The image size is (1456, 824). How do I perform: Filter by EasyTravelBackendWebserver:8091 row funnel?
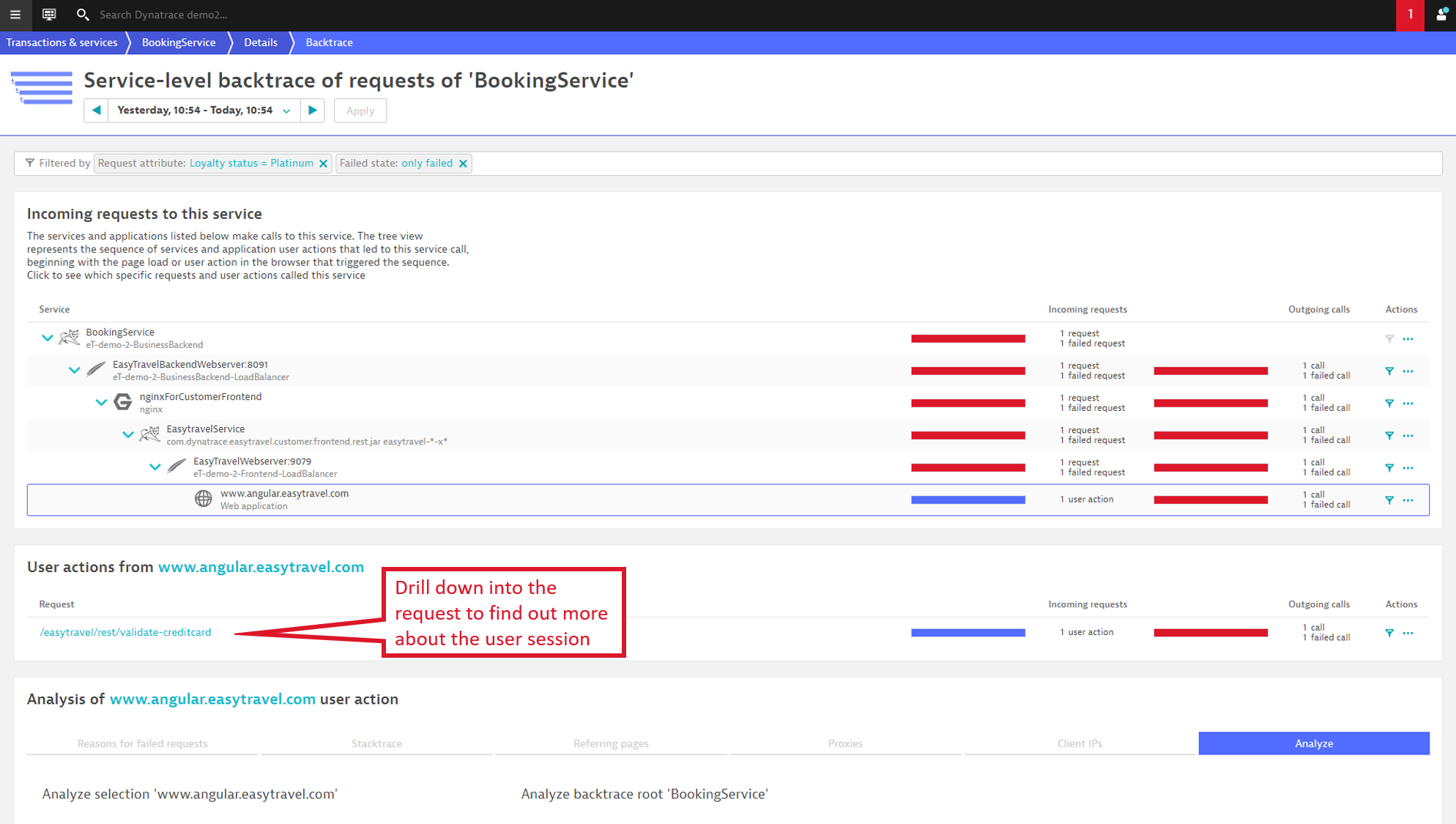coord(1389,371)
